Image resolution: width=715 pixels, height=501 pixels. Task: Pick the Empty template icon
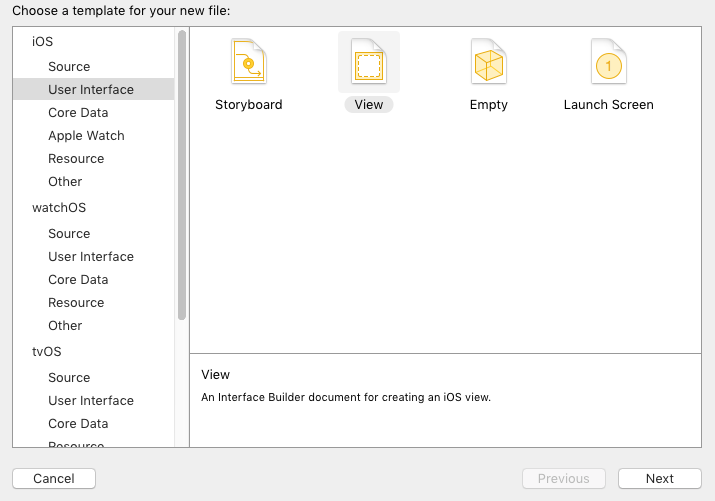[x=489, y=62]
